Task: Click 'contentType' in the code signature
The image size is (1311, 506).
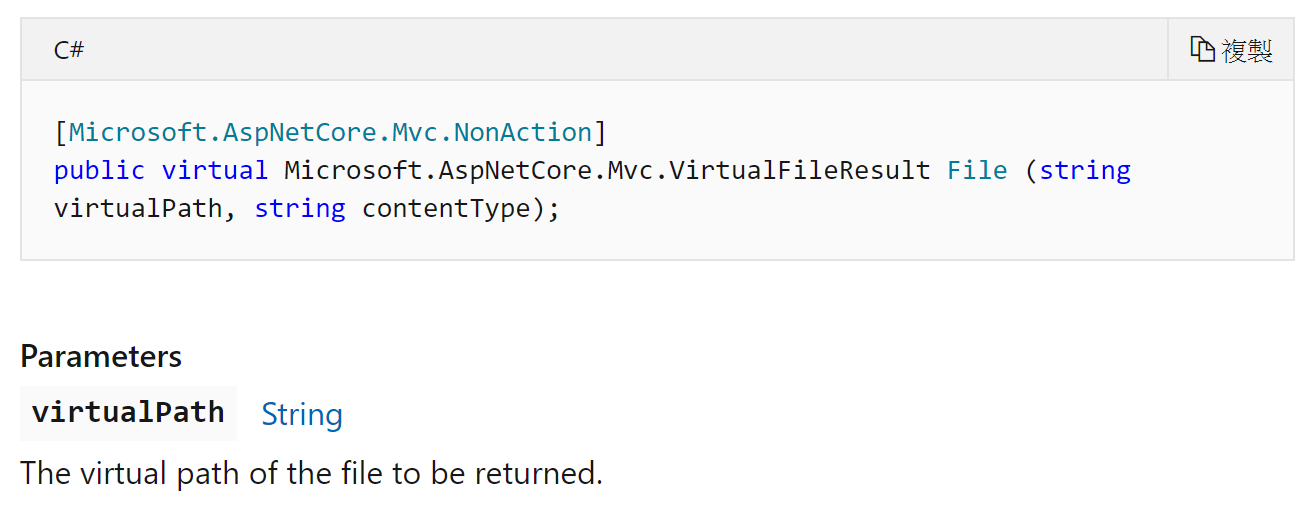Action: [x=446, y=209]
